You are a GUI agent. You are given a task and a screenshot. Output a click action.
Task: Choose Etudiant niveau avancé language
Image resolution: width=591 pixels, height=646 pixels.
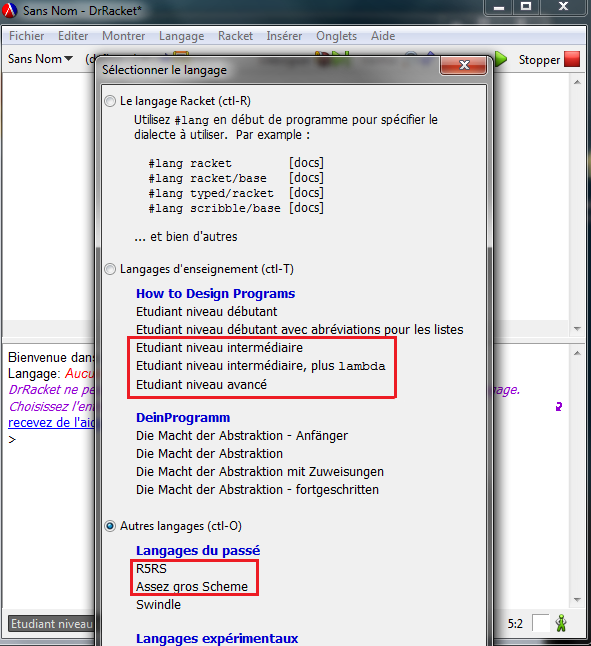pyautogui.click(x=201, y=384)
